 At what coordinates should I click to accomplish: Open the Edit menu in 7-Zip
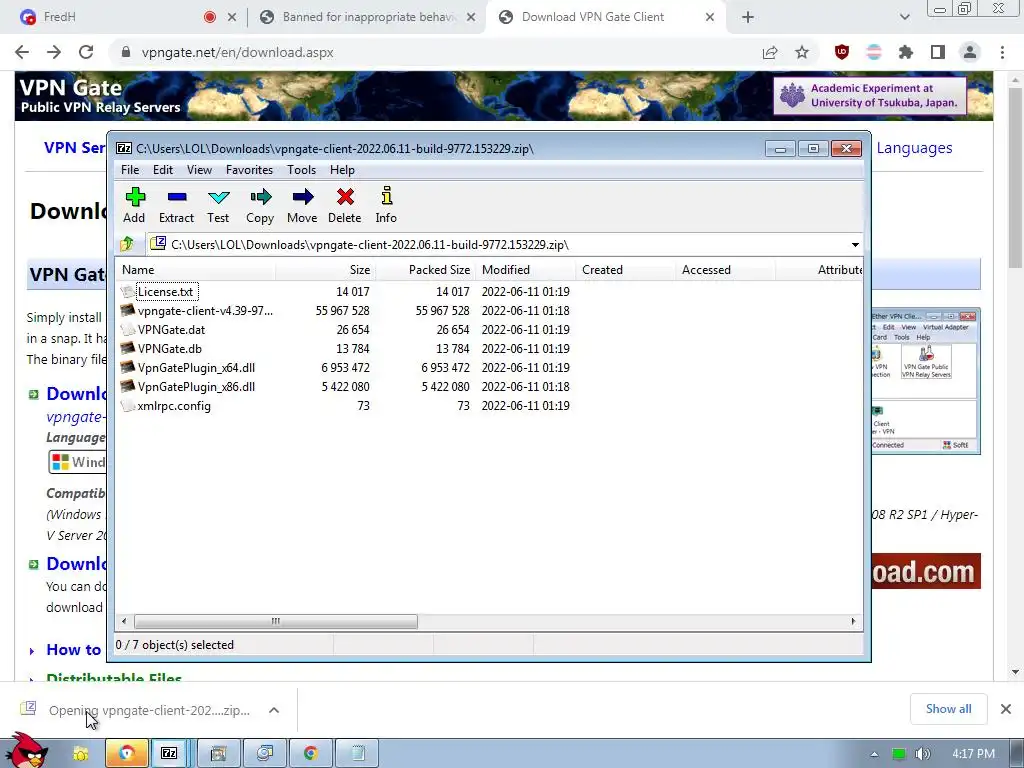click(163, 170)
